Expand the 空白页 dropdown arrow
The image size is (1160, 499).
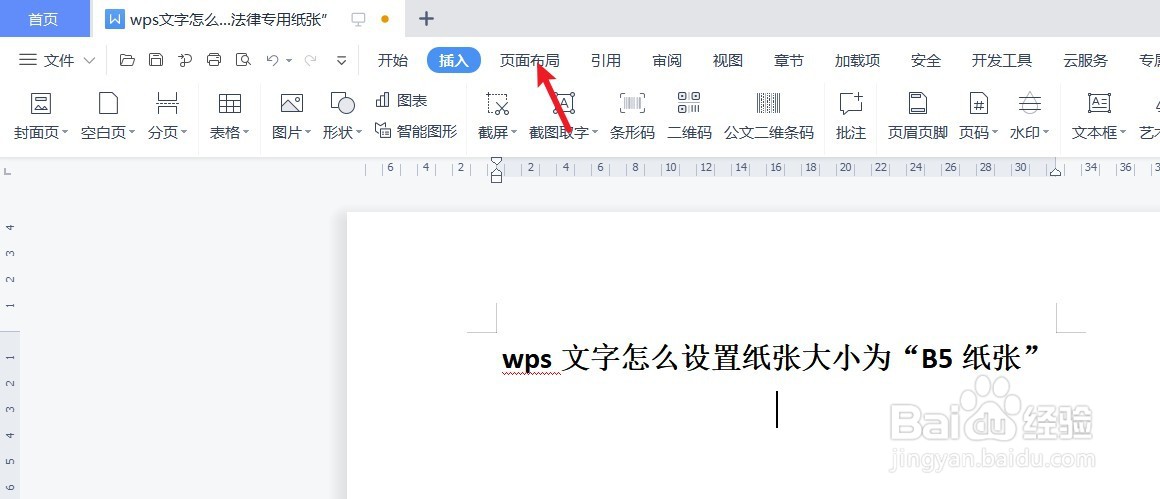tap(132, 133)
